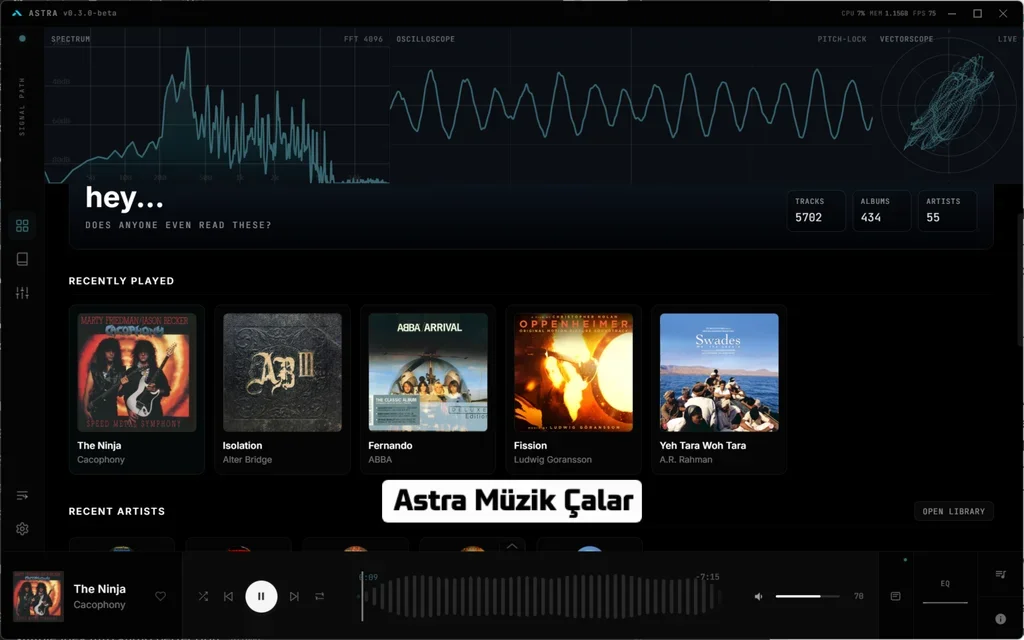This screenshot has height=640, width=1024.
Task: Pause the currently playing track
Action: [261, 597]
